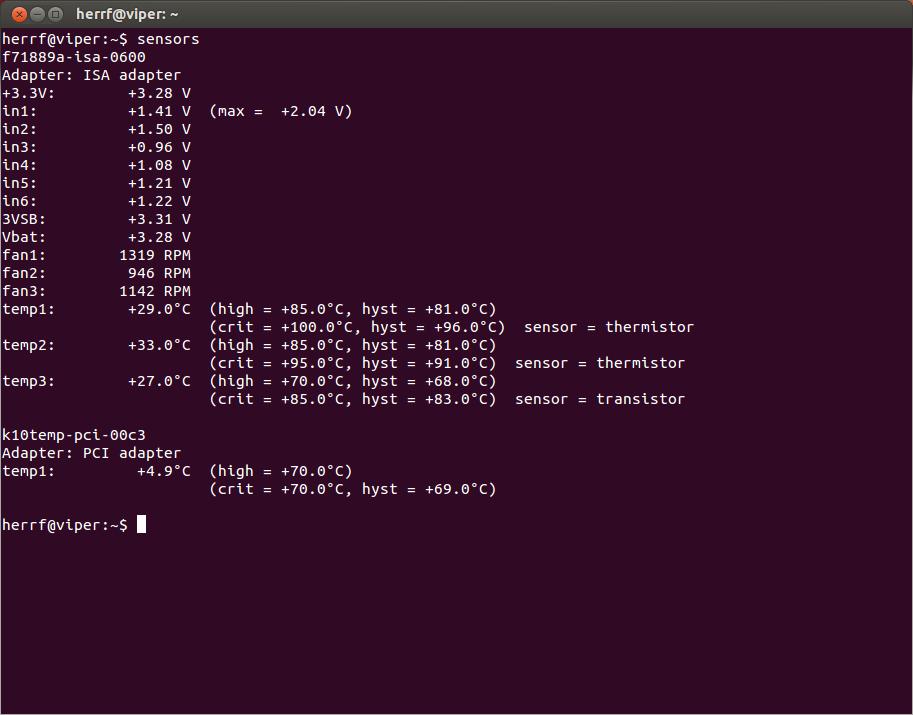This screenshot has width=913, height=715.
Task: Click the window title herrf@viper: ~
Action: point(128,14)
